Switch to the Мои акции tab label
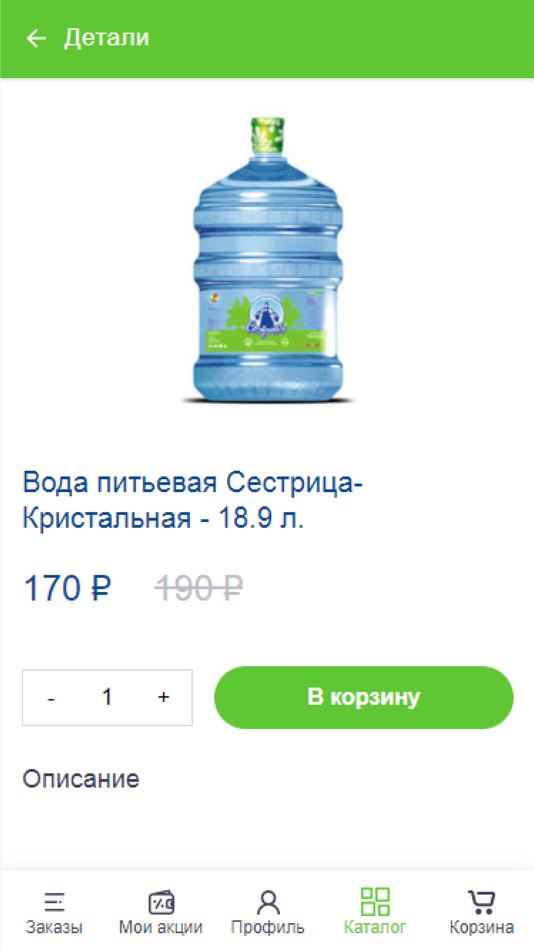 [161, 928]
